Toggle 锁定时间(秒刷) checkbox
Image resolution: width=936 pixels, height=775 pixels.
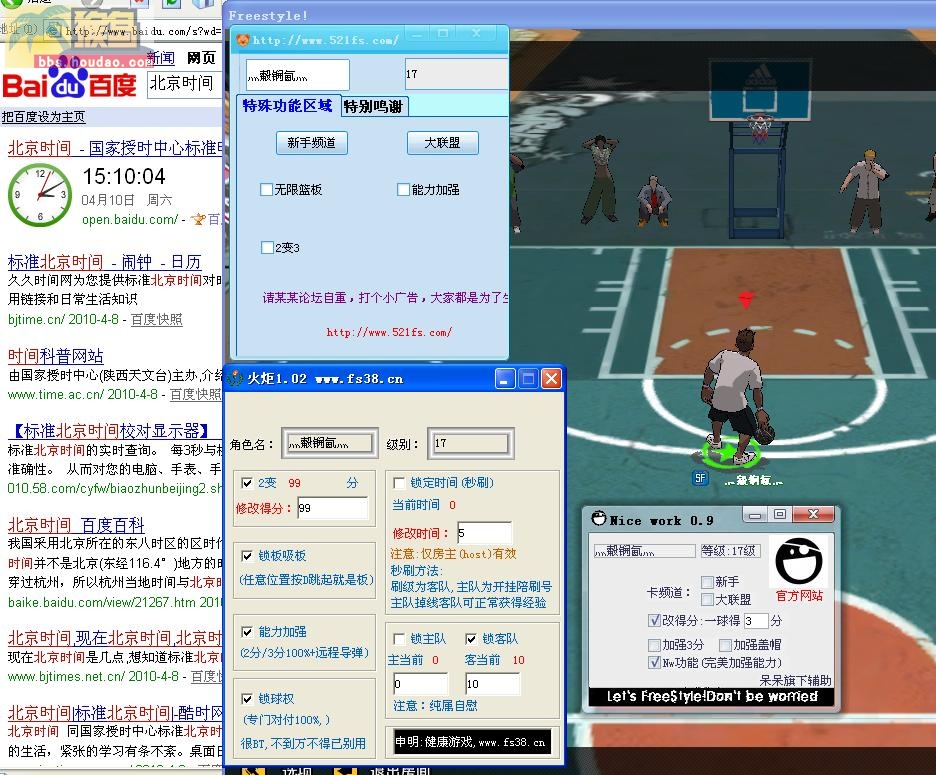coord(399,482)
